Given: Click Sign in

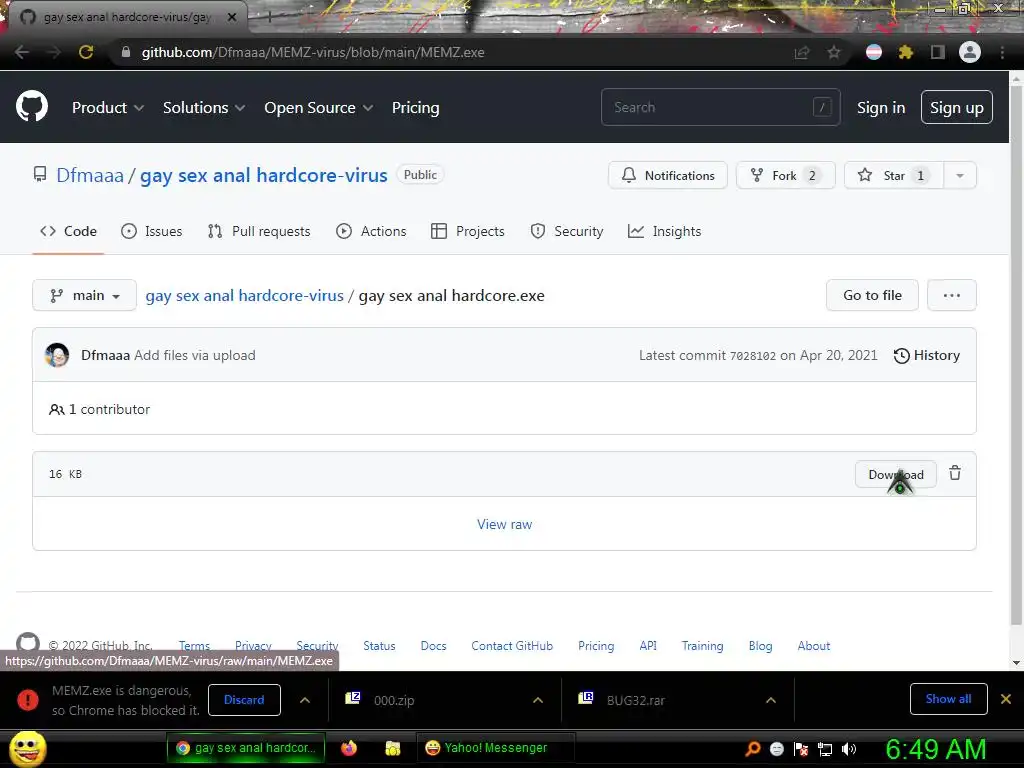Looking at the screenshot, I should tap(881, 108).
